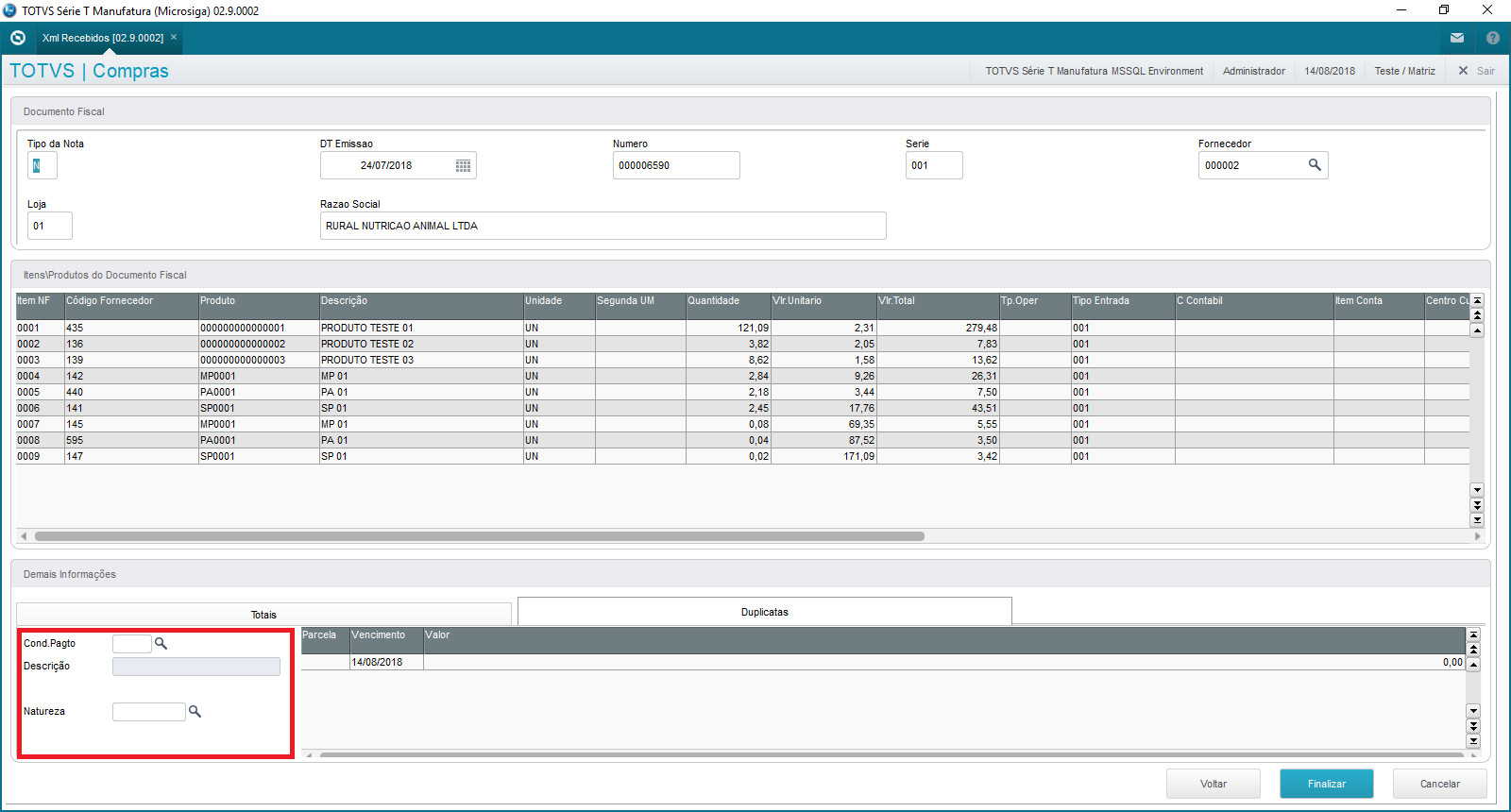Open the Natureza lookup magnifier
This screenshot has height=812, width=1511.
coord(195,712)
